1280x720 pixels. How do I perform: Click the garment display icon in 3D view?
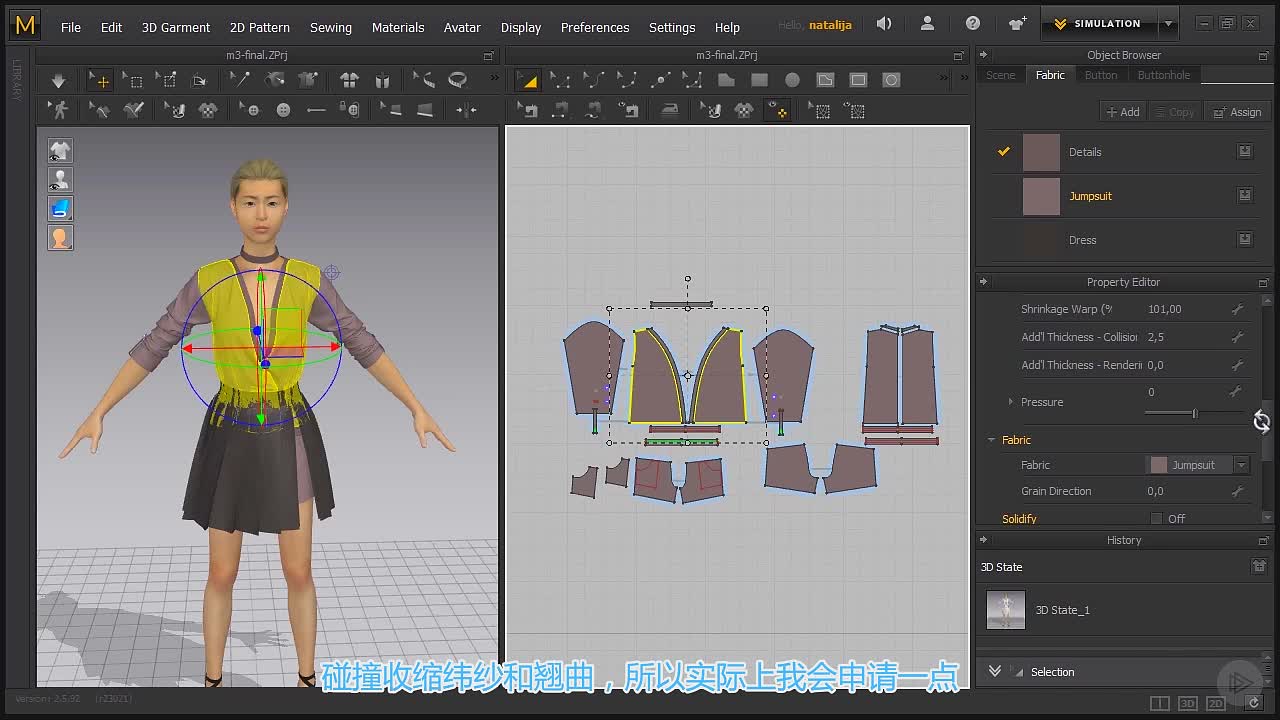[60, 151]
